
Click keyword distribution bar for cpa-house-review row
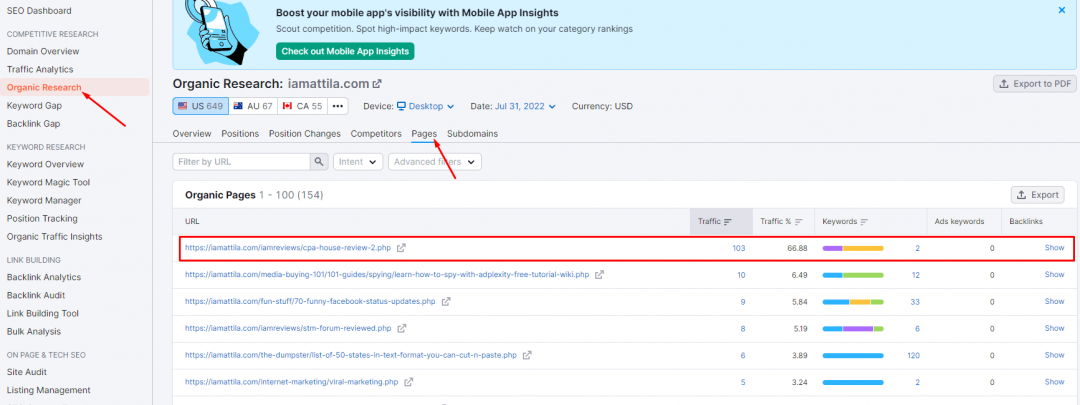coord(852,248)
